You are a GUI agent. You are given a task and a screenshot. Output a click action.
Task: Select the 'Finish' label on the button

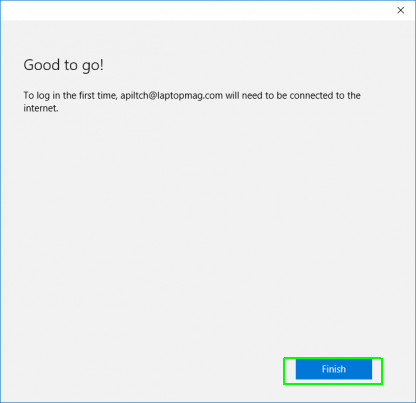pyautogui.click(x=334, y=369)
